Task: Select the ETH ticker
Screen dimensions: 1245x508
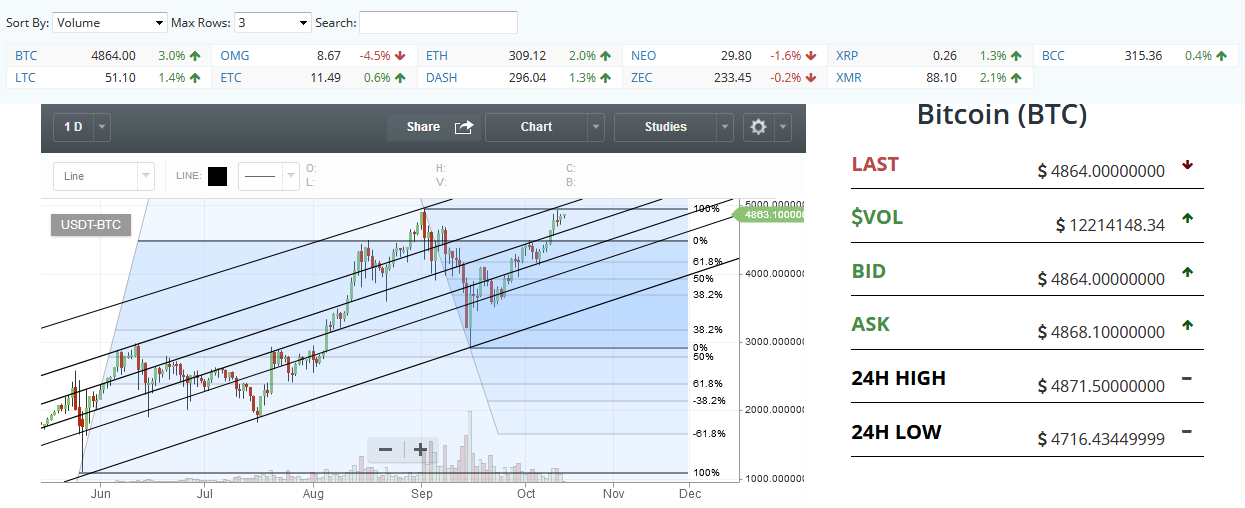Action: tap(437, 55)
